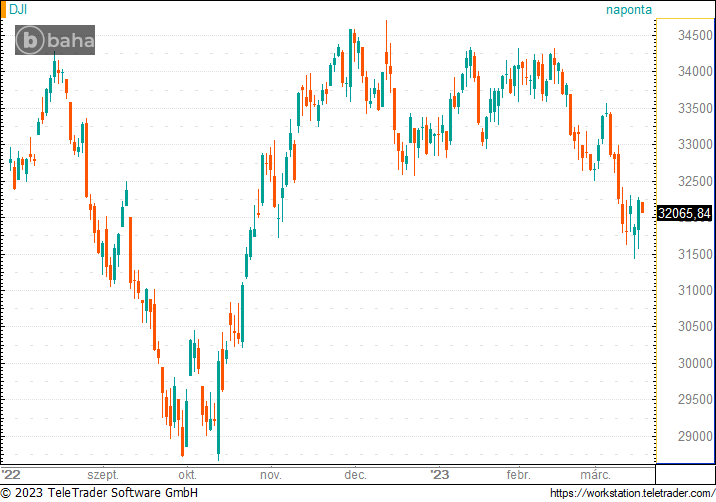Open the workstation.teletrader.com link
Screen dimensions: 716x502
(x=632, y=493)
